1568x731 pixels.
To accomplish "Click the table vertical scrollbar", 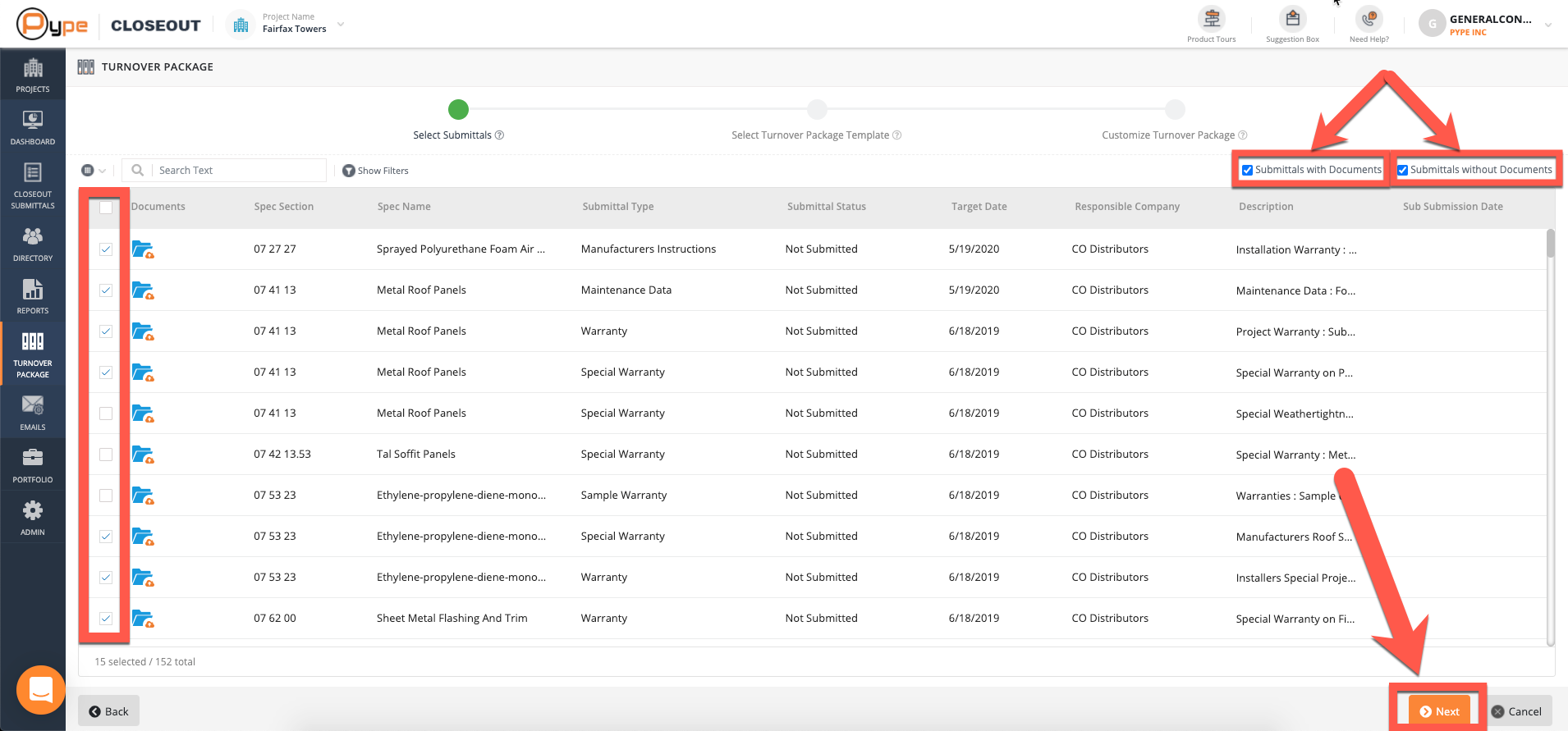I will click(1551, 244).
